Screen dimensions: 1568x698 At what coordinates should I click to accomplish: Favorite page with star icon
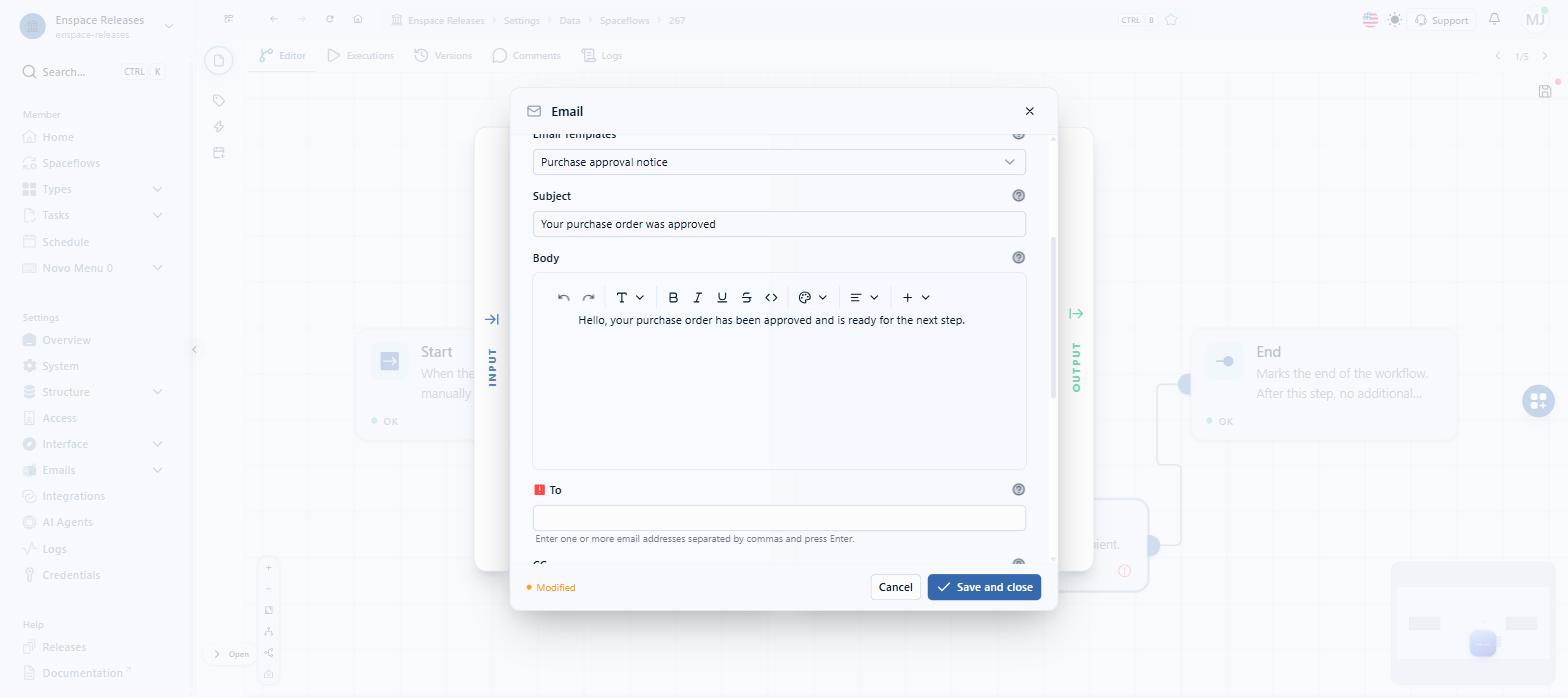1171,19
